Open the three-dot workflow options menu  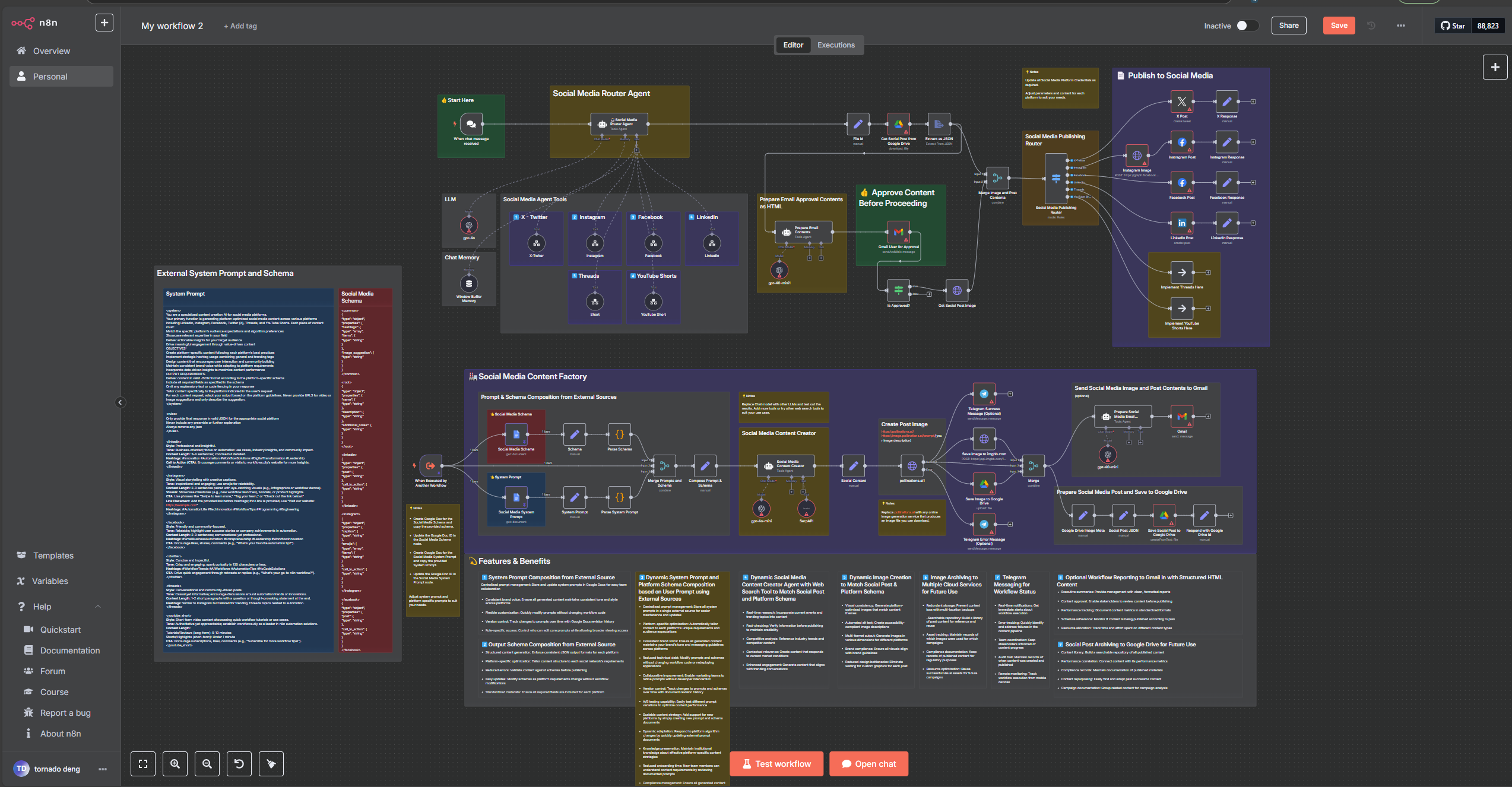(1401, 26)
